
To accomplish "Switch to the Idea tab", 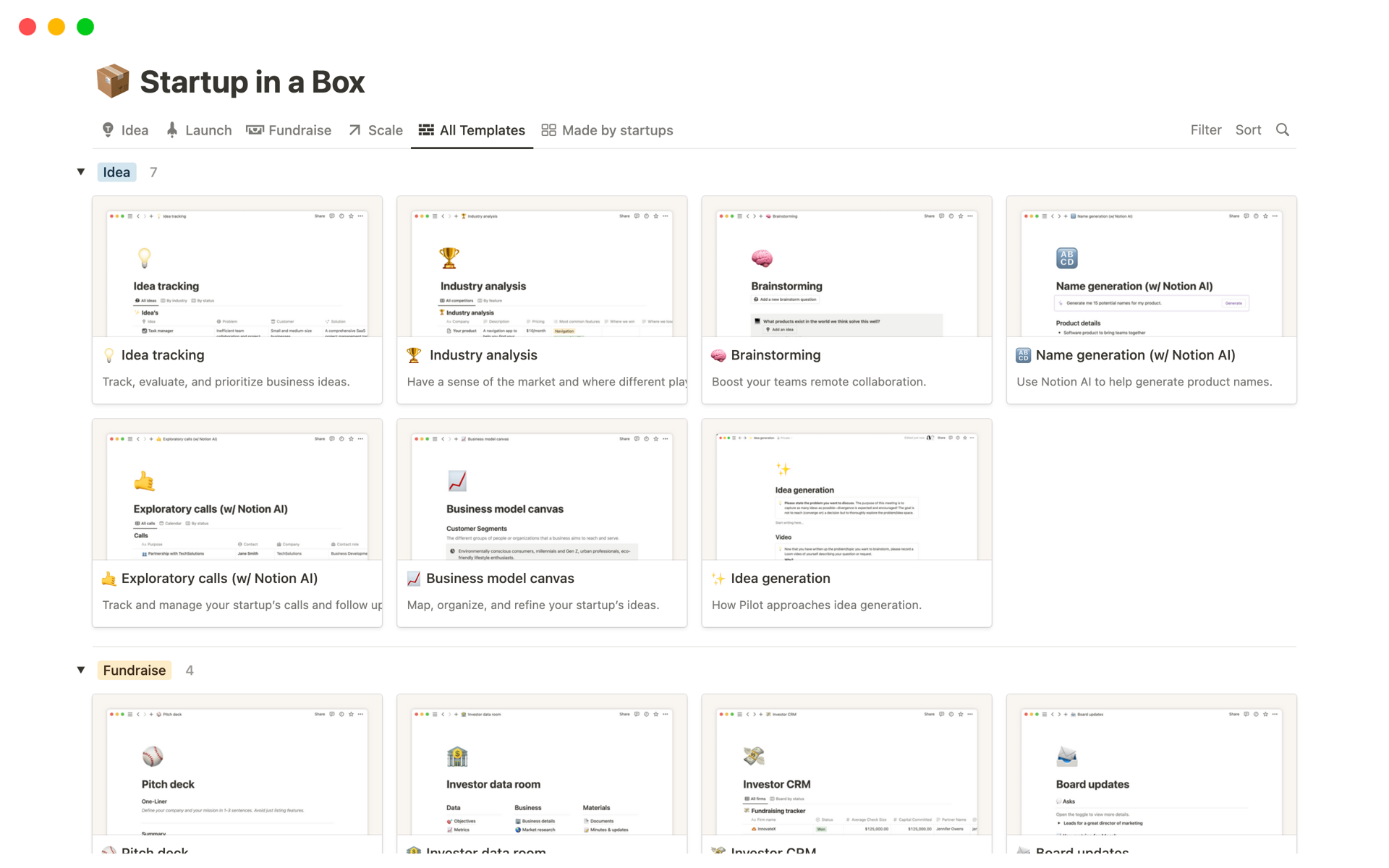I will point(123,129).
